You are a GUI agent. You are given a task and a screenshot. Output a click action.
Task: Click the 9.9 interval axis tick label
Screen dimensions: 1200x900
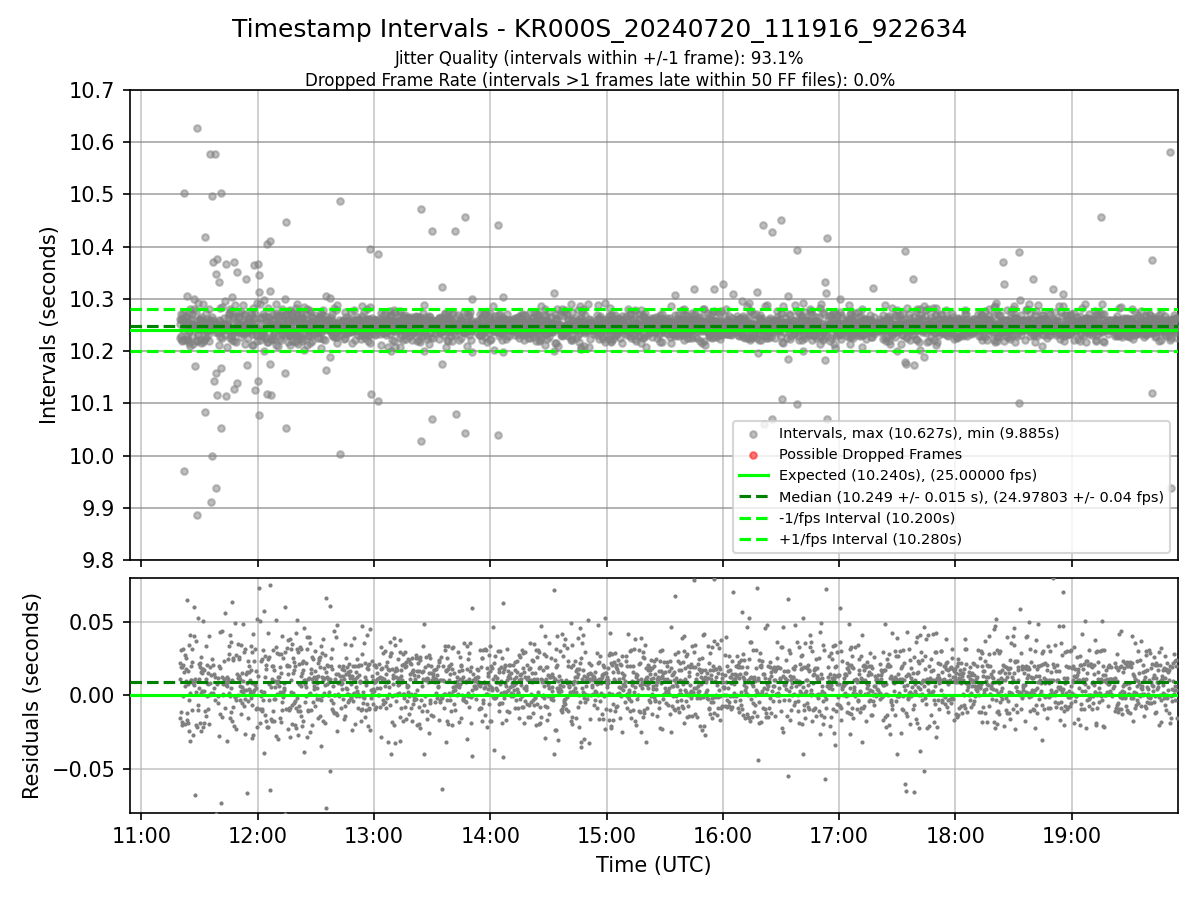coord(96,508)
